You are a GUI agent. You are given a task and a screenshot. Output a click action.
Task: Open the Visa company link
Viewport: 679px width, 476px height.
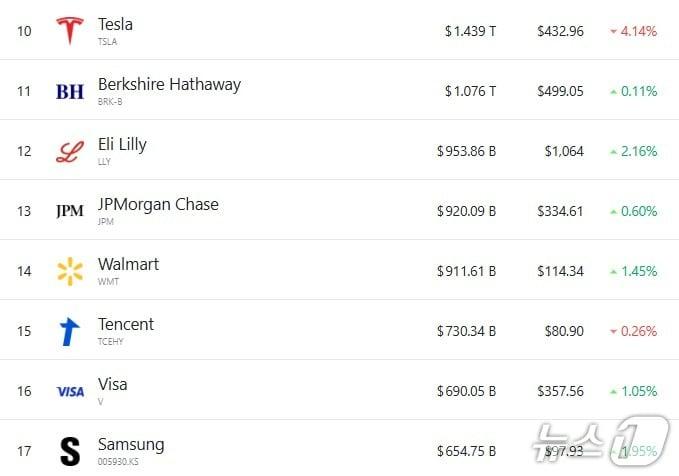[x=112, y=384]
